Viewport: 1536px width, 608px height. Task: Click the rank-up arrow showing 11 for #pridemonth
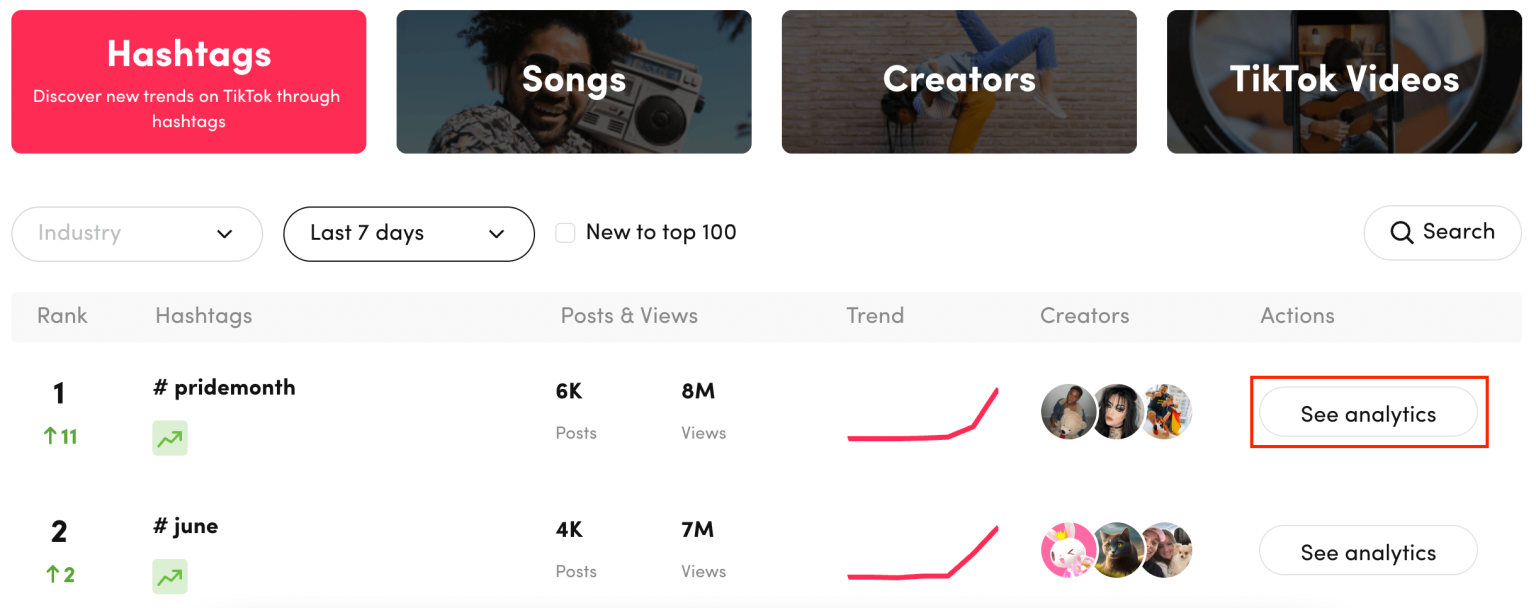(x=60, y=436)
